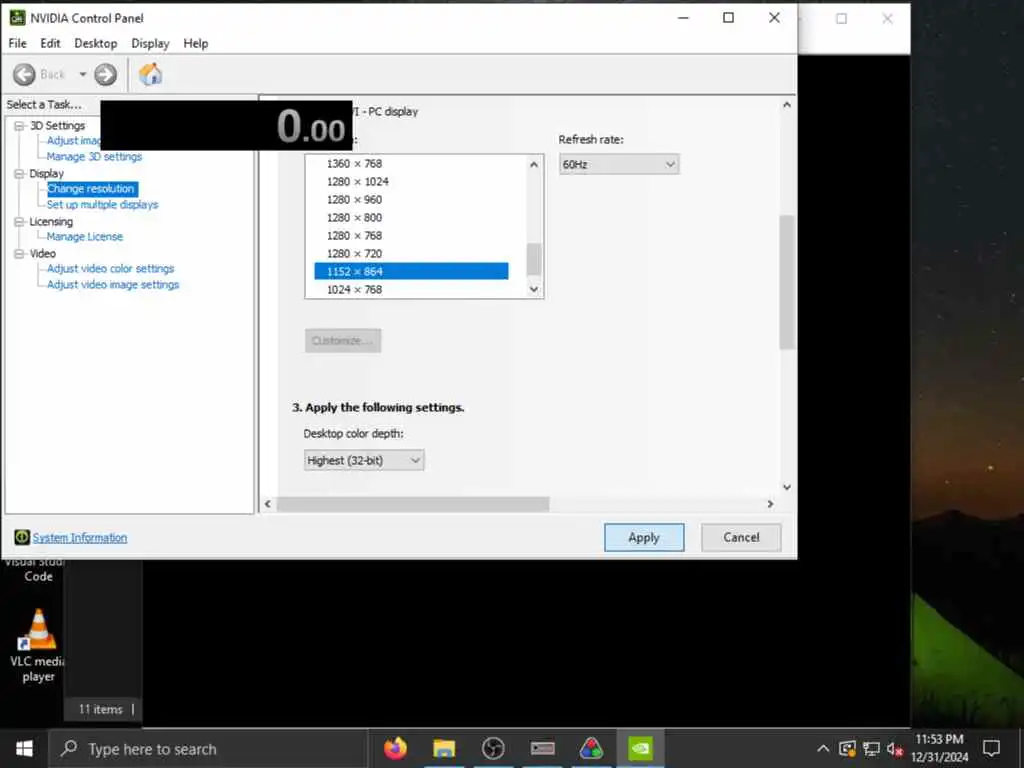Select resolution 1280 × 800

tap(411, 217)
